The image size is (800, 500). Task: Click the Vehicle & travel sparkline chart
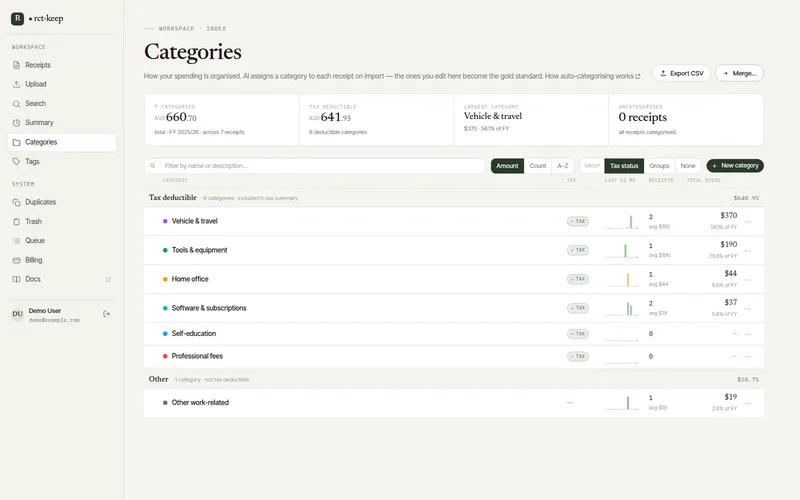pyautogui.click(x=621, y=221)
